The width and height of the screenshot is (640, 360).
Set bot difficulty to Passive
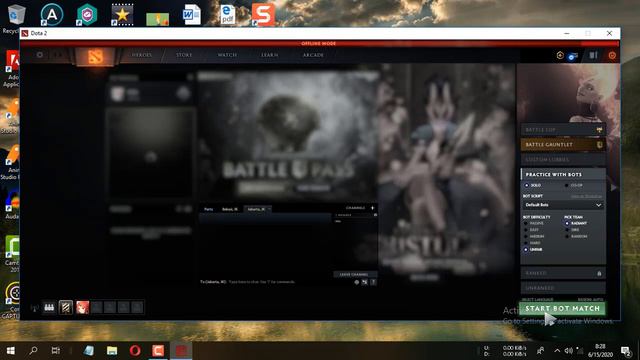click(x=534, y=223)
